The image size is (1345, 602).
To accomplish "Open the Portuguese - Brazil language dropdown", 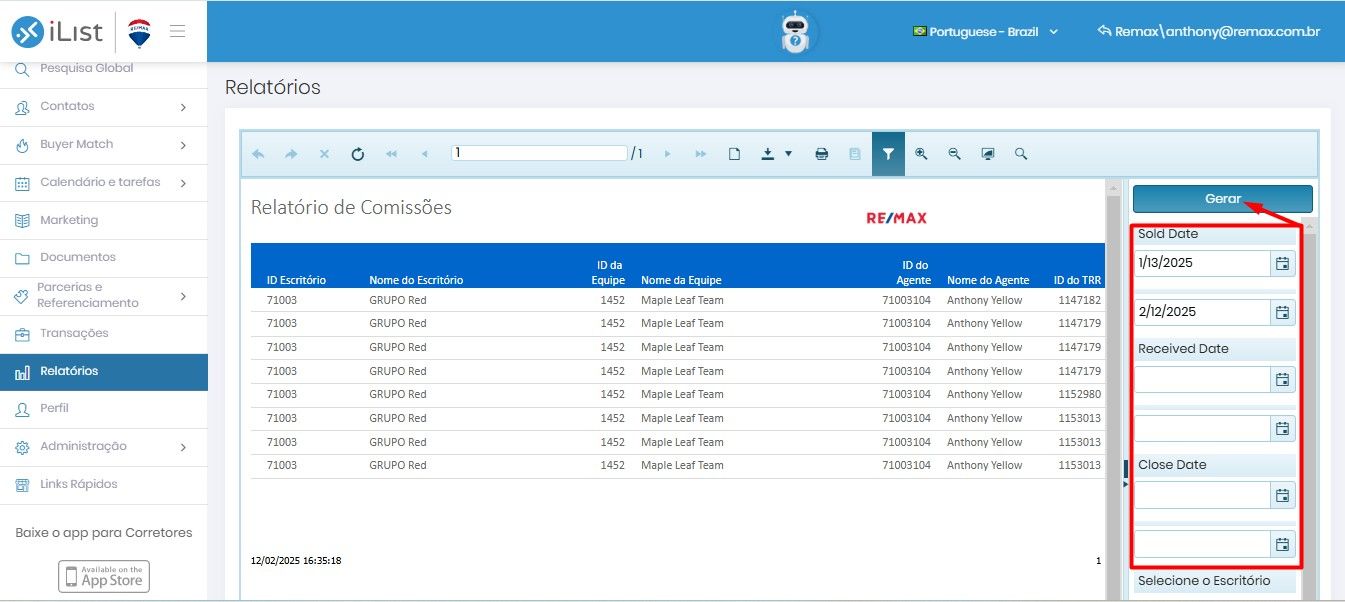I will [986, 32].
